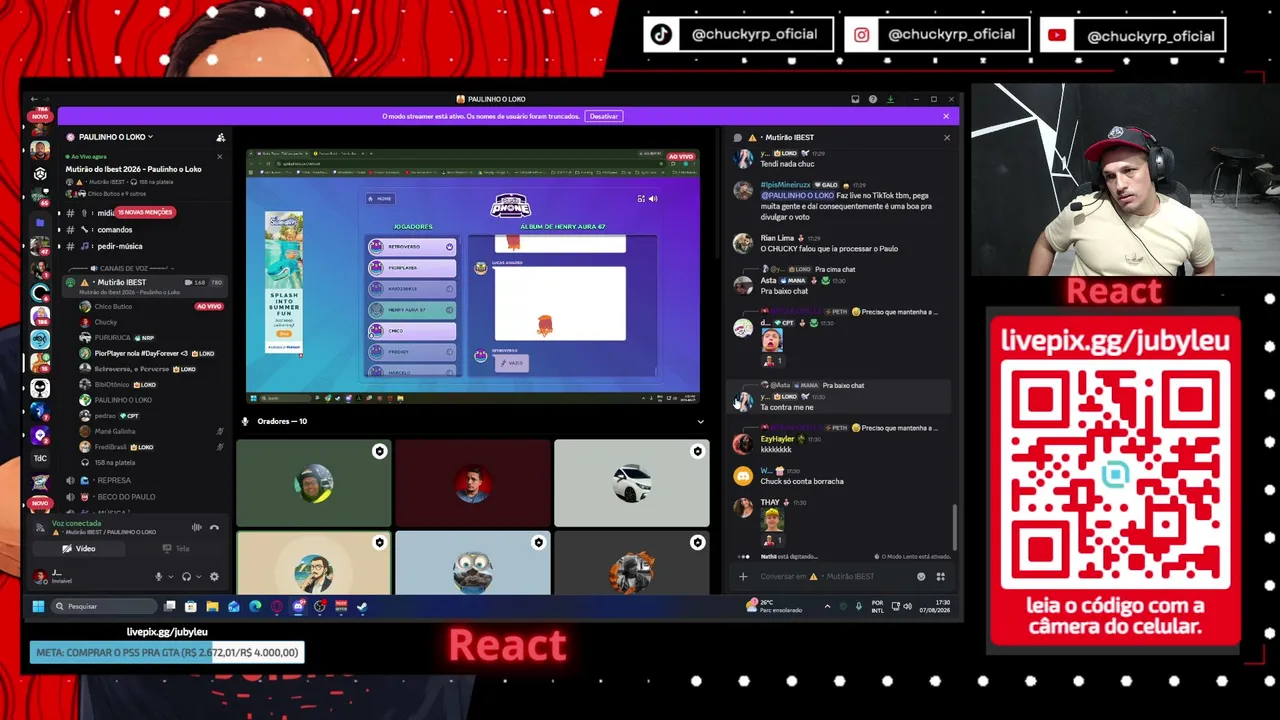Click the white car avatar speaker tile
This screenshot has height=720, width=1280.
point(631,483)
